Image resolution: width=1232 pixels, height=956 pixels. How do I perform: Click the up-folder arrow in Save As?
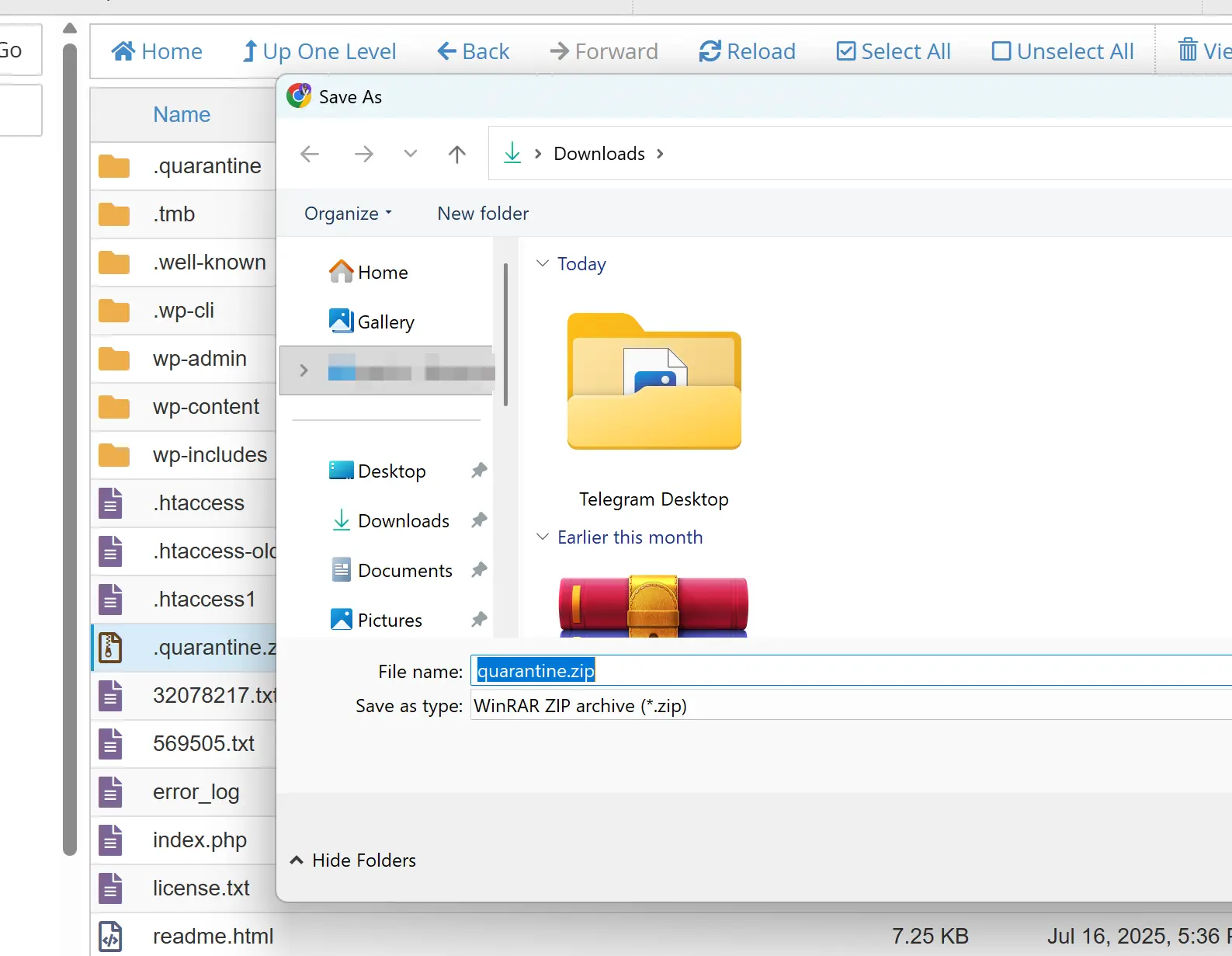click(457, 154)
